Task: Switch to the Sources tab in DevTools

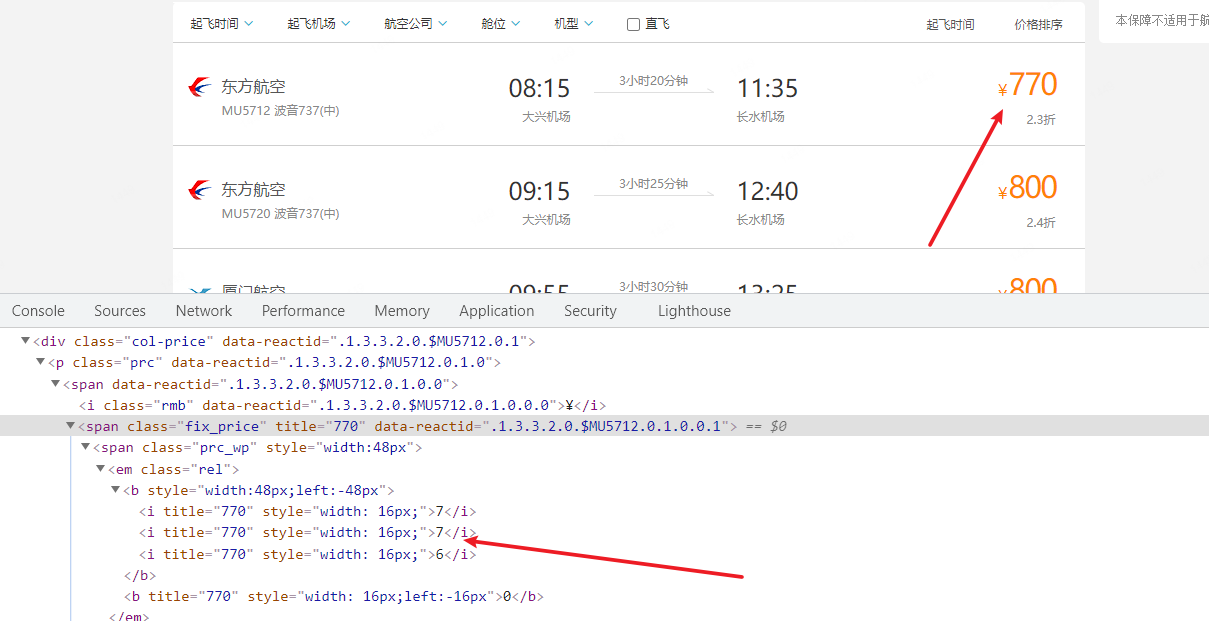Action: pos(120,311)
